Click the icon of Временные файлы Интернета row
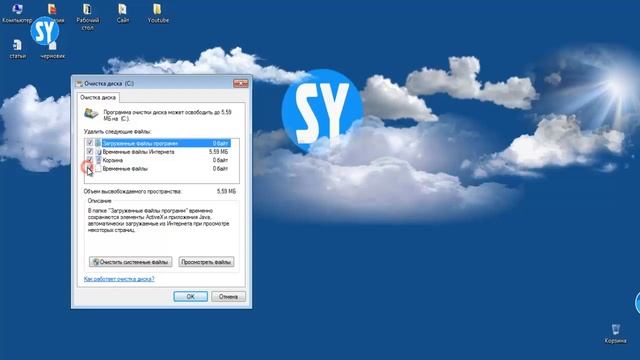 (98, 151)
